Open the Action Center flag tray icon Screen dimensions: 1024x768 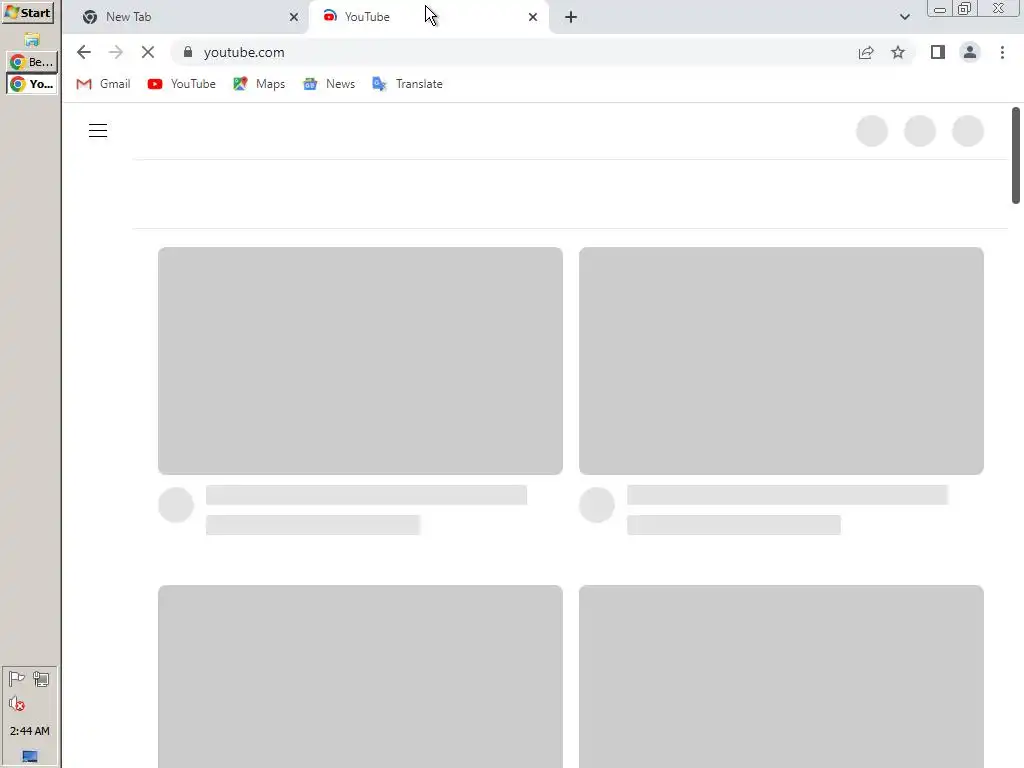coord(17,679)
